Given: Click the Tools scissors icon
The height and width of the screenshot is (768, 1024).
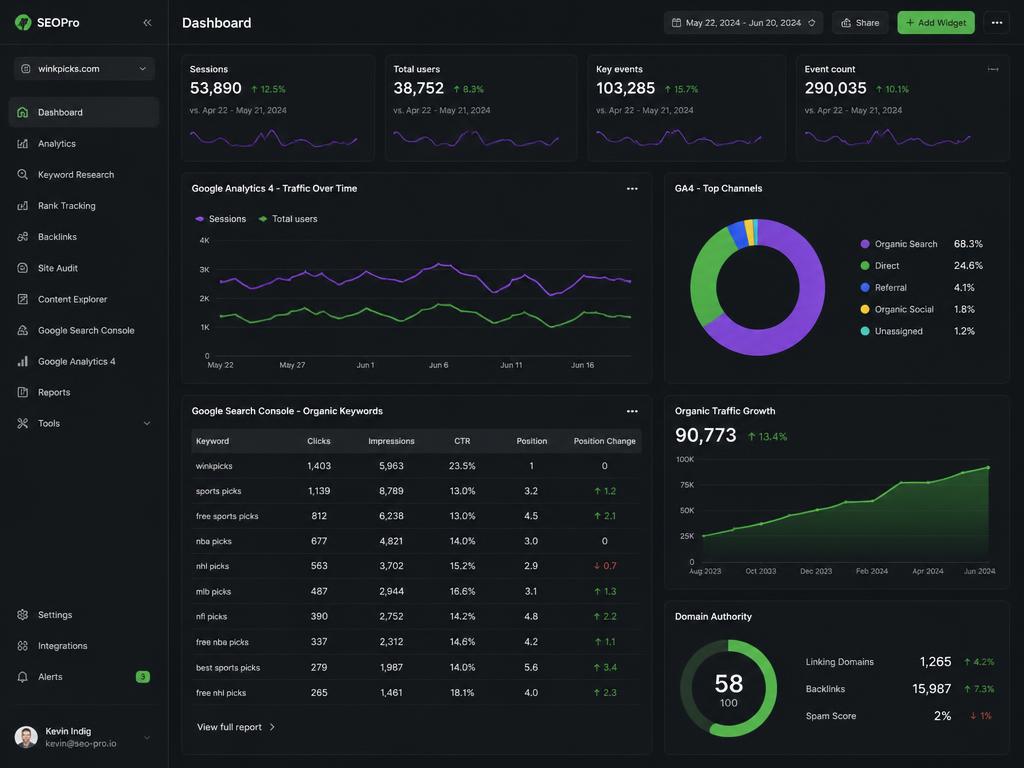Looking at the screenshot, I should 23,423.
